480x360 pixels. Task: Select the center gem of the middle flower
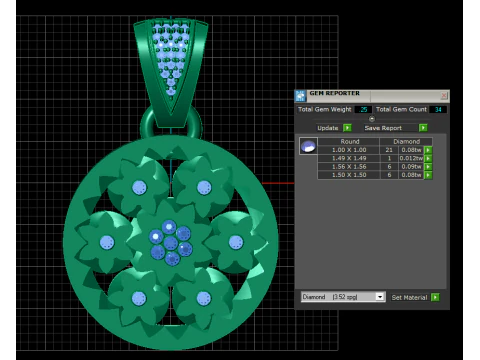(170, 243)
